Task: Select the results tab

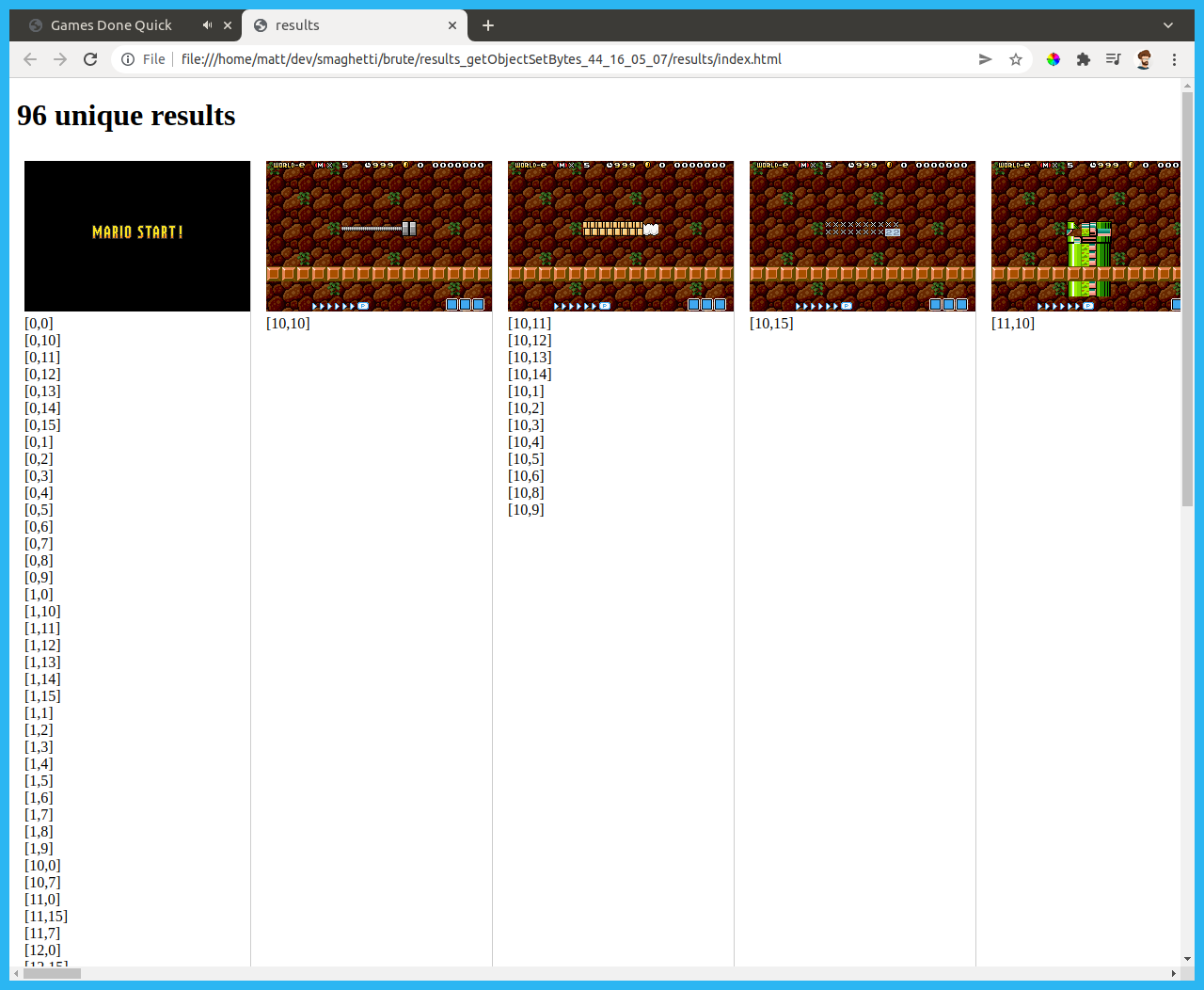Action: 354,25
